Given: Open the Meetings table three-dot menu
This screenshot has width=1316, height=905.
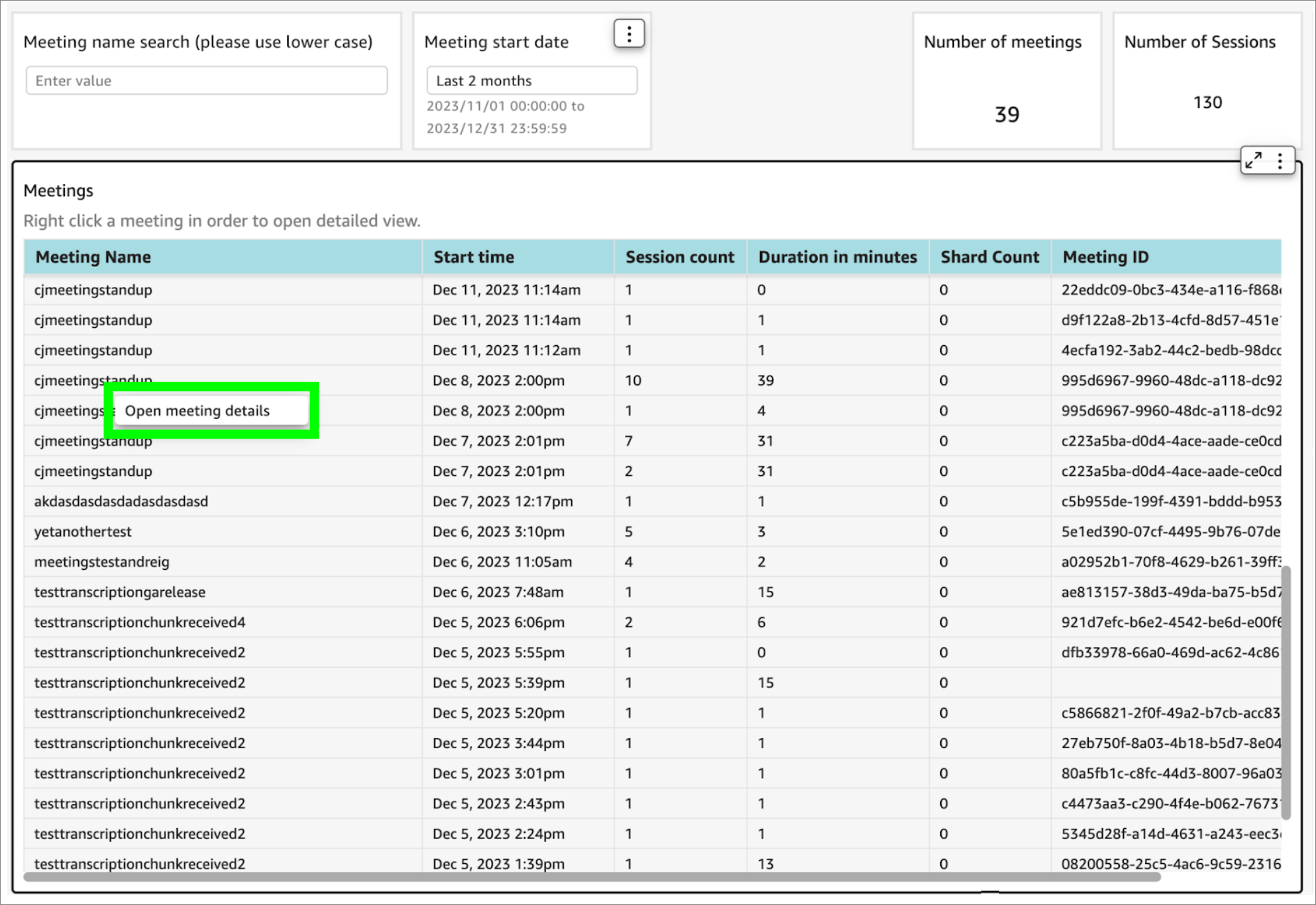Looking at the screenshot, I should pos(1280,160).
